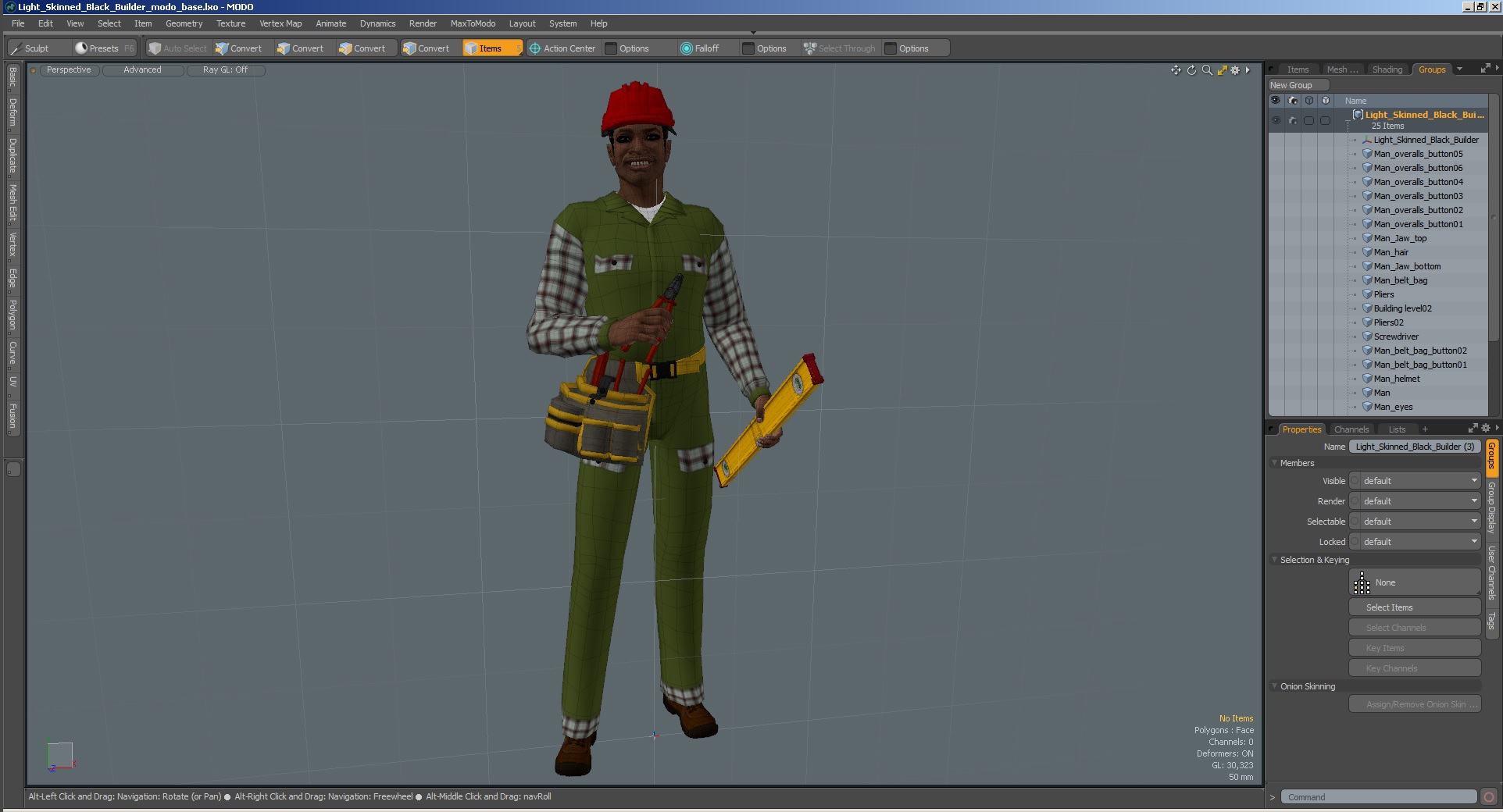Add a new properties tab with plus
This screenshot has width=1503, height=812.
(1425, 429)
